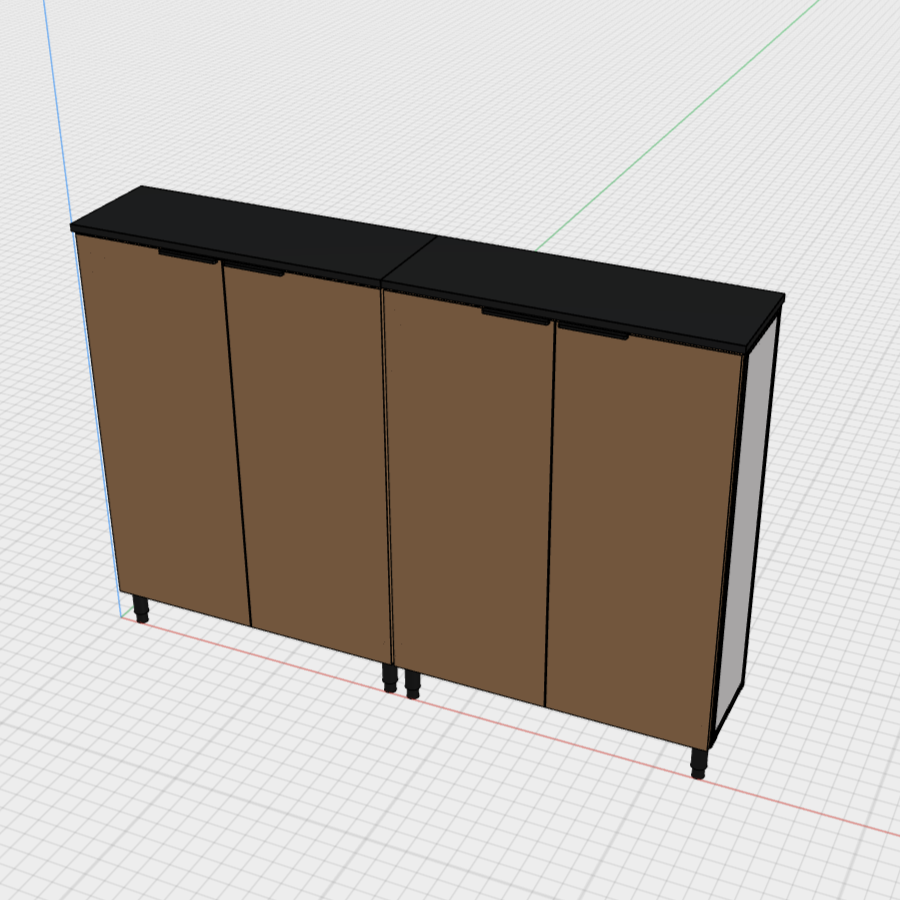
Task: Click the left leg of the center pair
Action: (390, 679)
